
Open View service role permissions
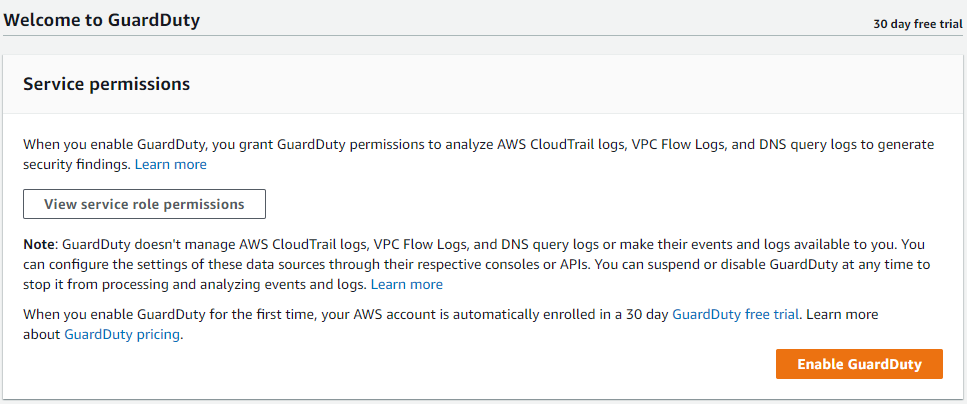tap(144, 204)
